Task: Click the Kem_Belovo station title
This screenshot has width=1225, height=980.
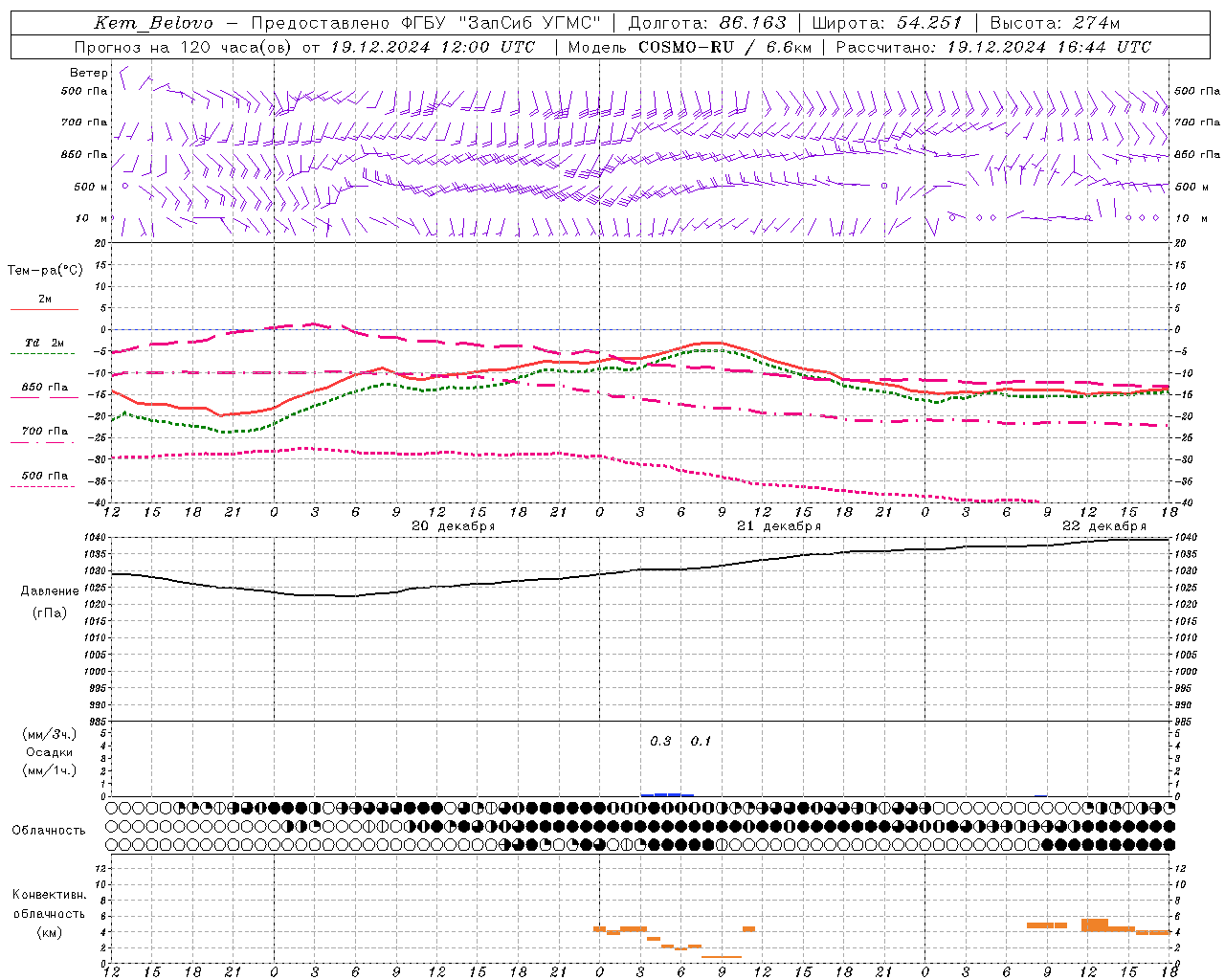Action: (x=154, y=23)
